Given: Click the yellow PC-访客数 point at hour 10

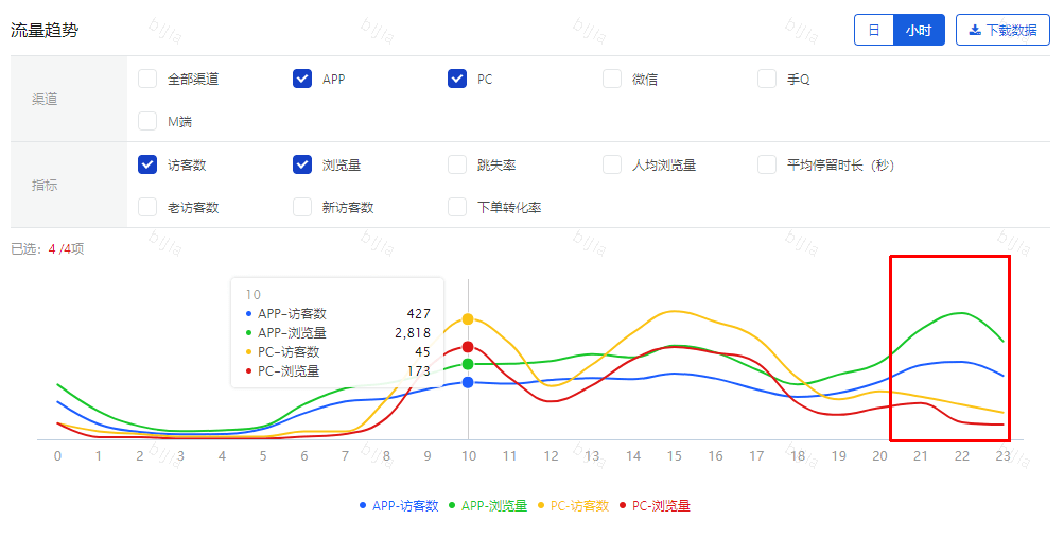Looking at the screenshot, I should (x=468, y=319).
